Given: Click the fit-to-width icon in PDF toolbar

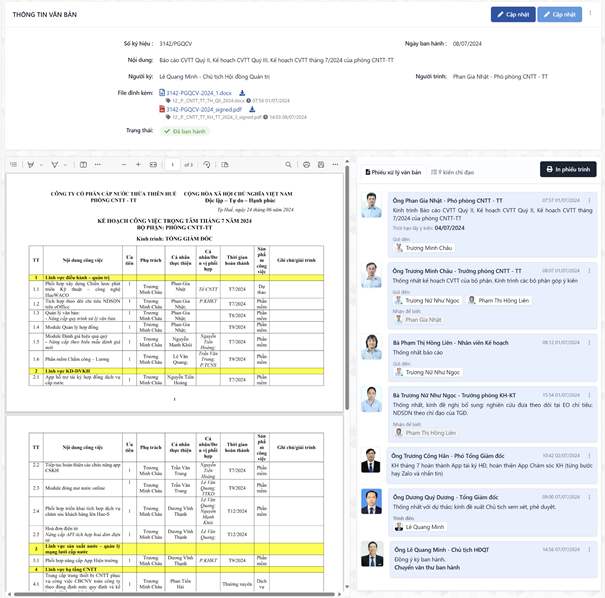Looking at the screenshot, I should coord(153,164).
